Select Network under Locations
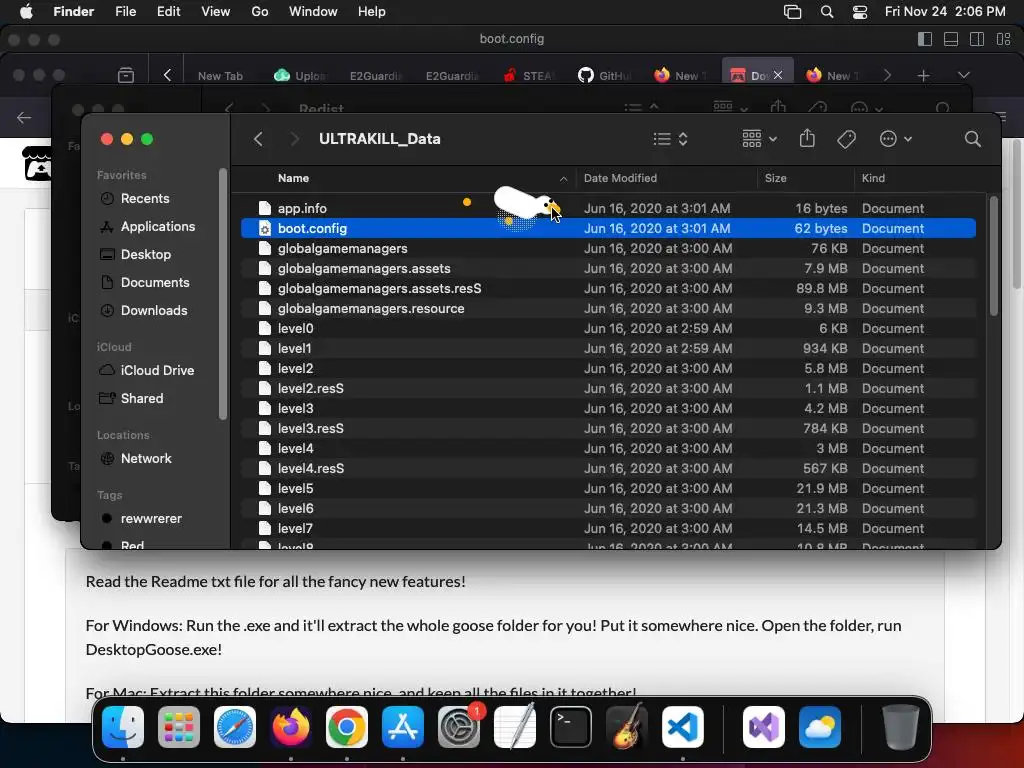 (146, 458)
